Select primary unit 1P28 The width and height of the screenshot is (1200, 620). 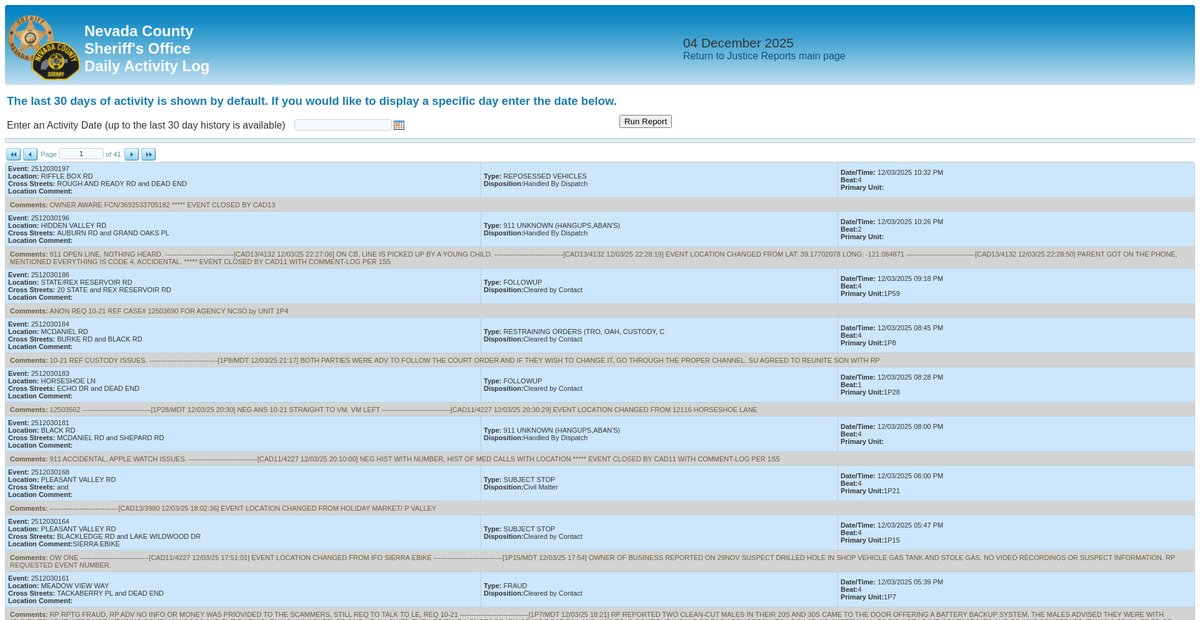[x=892, y=392]
